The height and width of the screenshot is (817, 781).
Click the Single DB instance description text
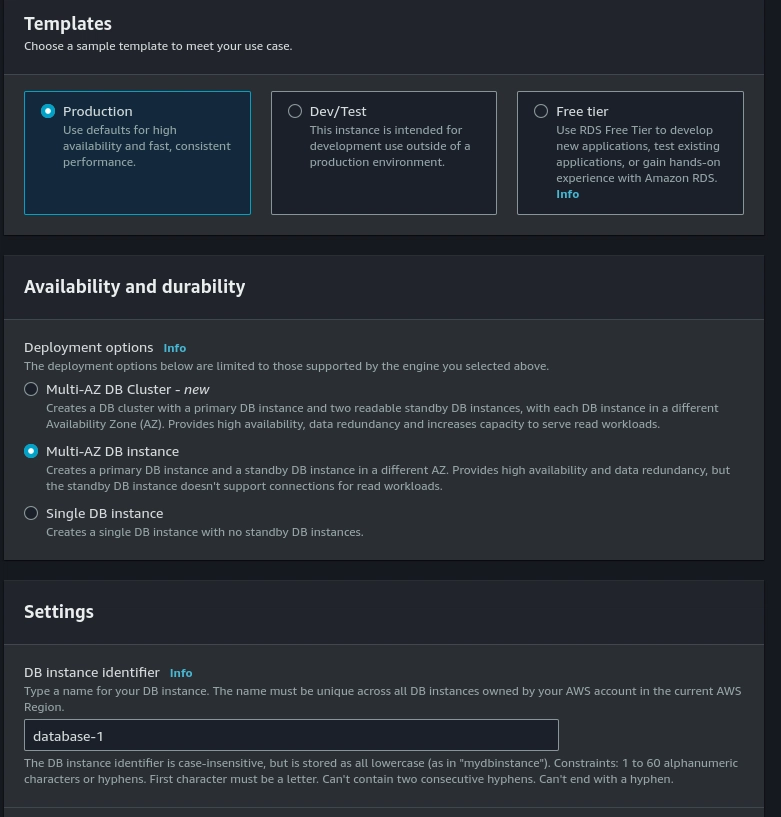(205, 532)
